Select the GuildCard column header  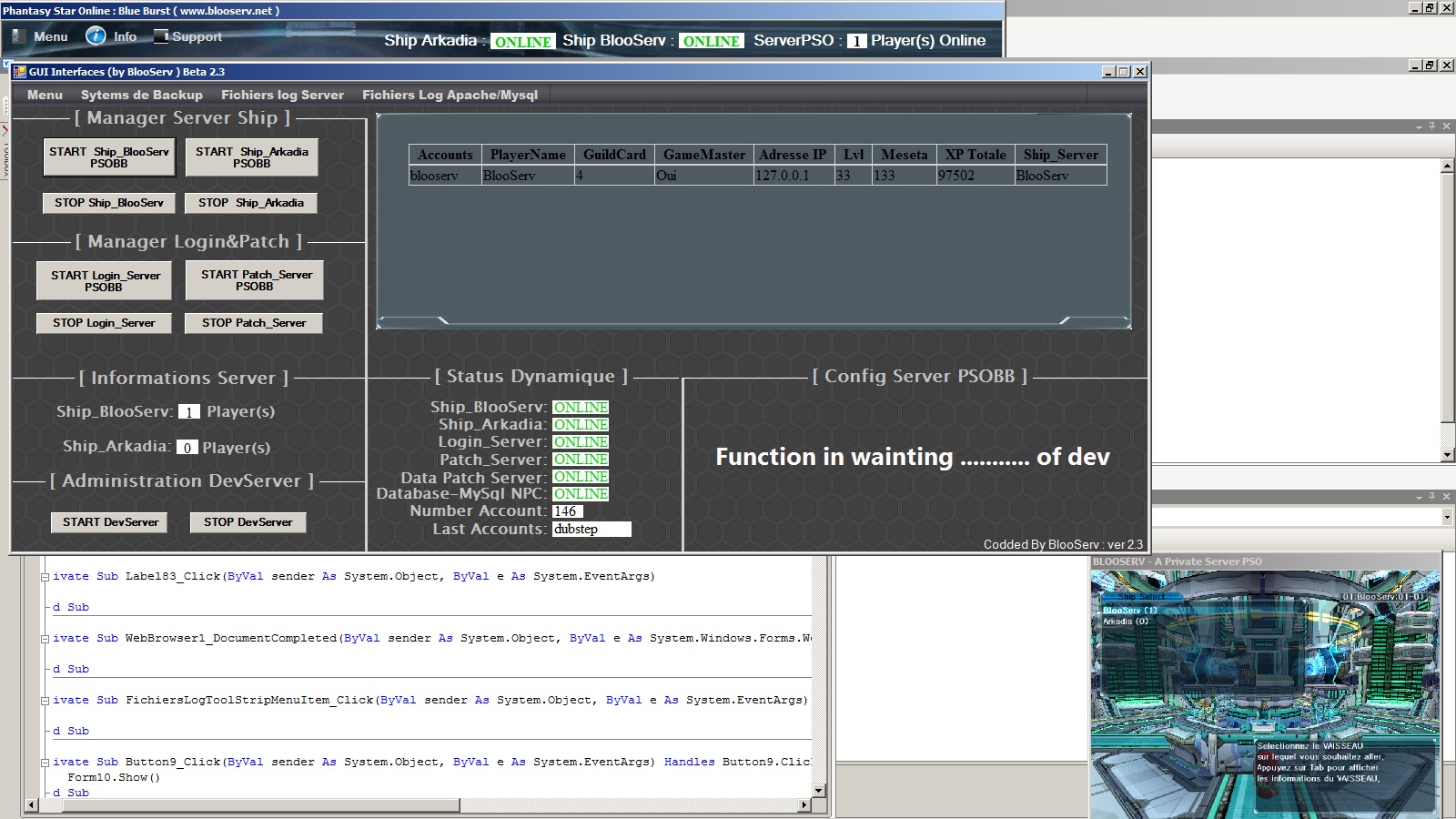614,155
